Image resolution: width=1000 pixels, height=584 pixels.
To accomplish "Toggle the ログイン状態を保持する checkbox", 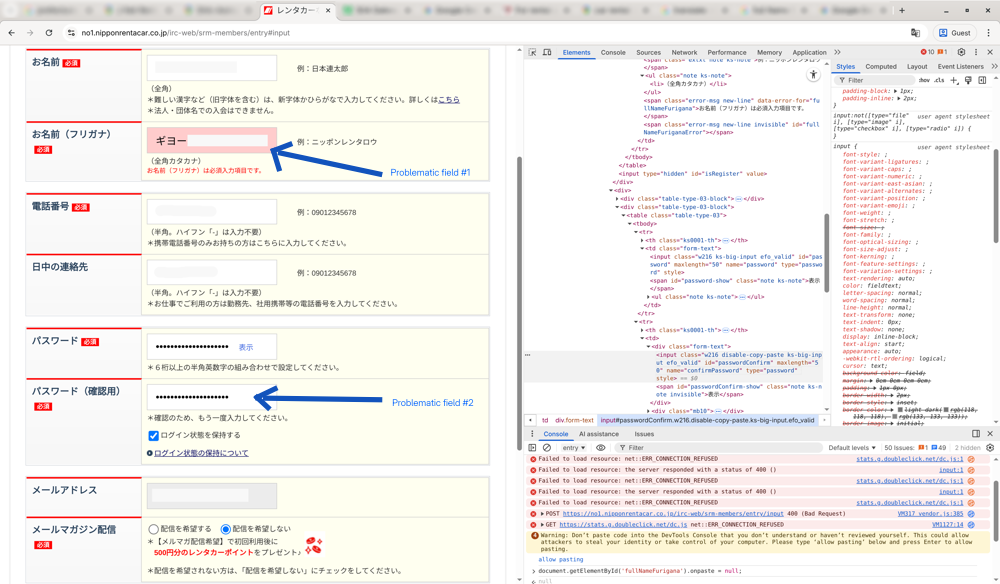I will tap(153, 436).
